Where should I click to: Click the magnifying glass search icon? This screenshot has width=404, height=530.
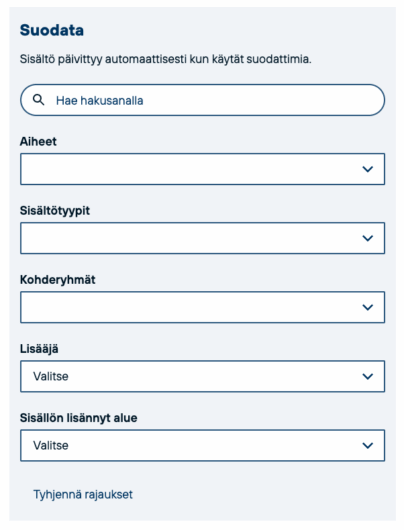[x=39, y=100]
